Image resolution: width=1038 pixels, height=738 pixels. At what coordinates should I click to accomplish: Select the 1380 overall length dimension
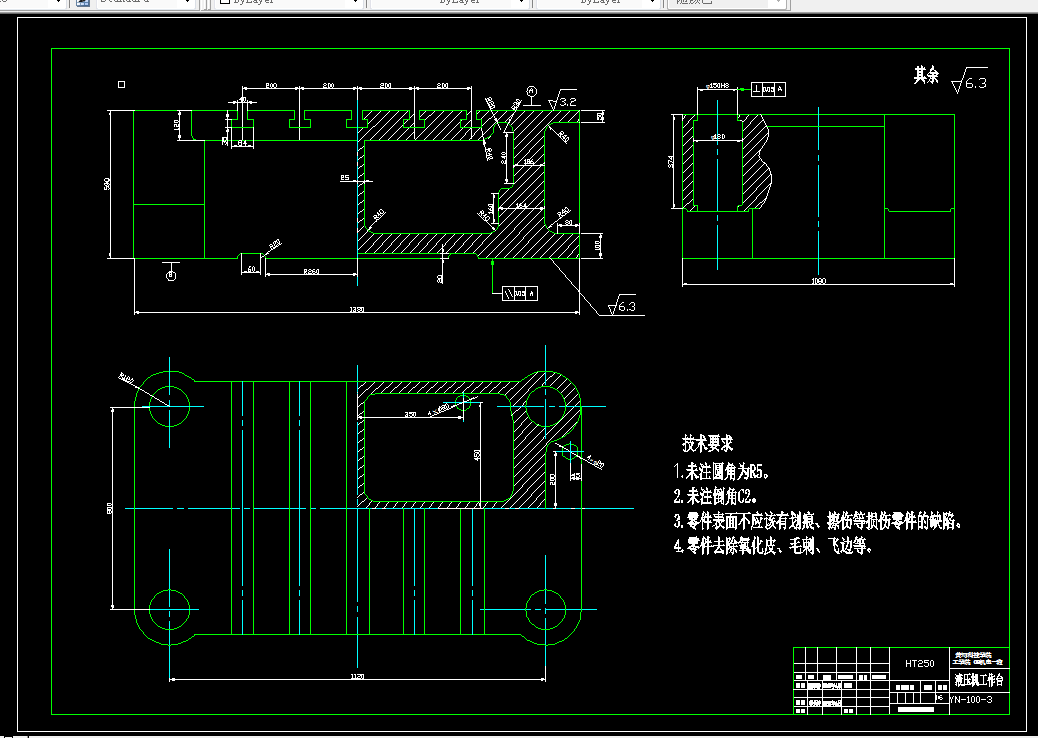(356, 309)
